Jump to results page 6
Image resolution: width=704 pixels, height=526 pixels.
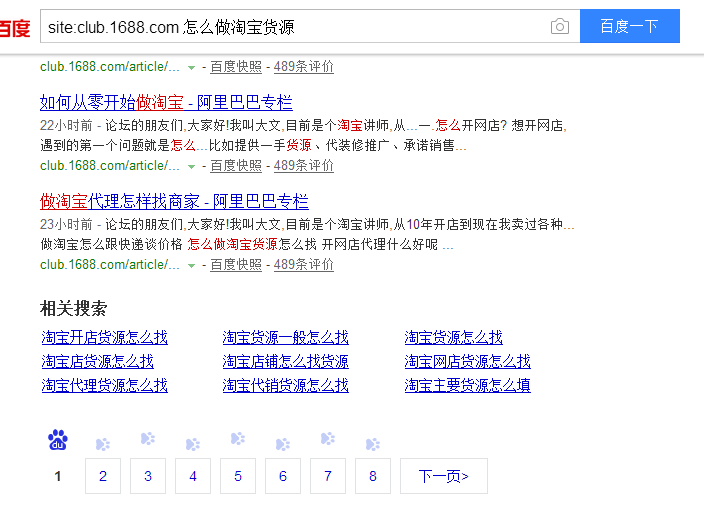pos(283,476)
